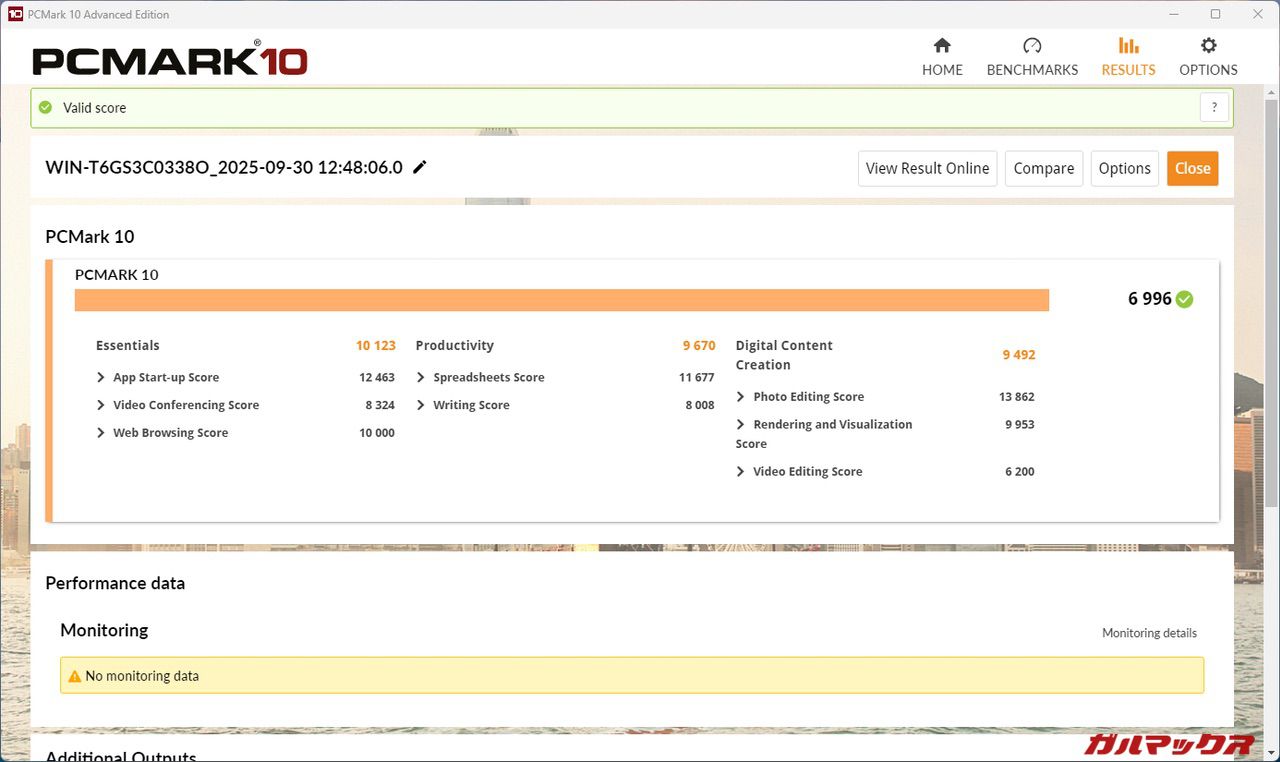1280x762 pixels.
Task: Expand the Writing Score row
Action: (421, 405)
